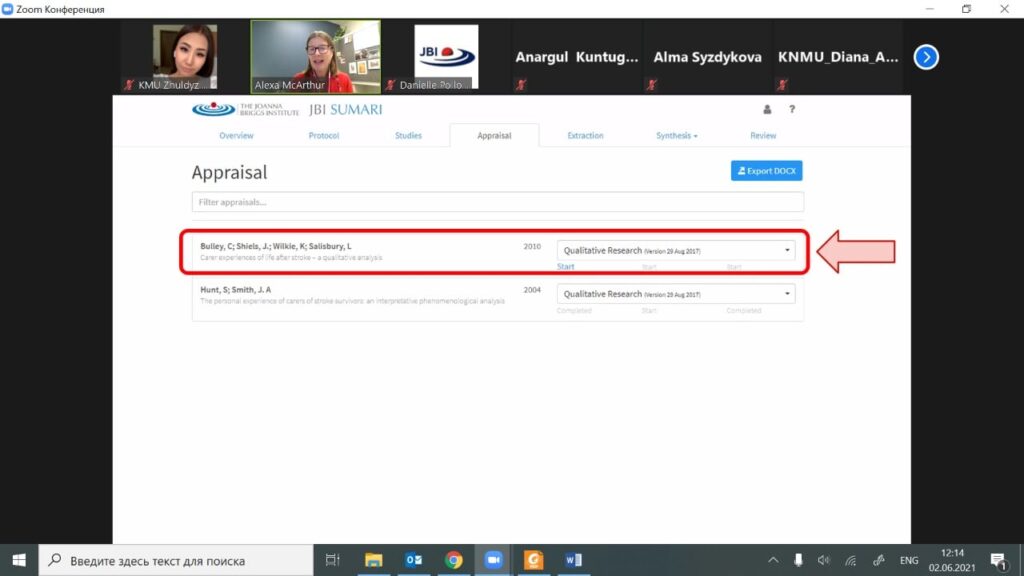Open the Windows notification center icon
This screenshot has width=1024, height=576.
point(998,560)
